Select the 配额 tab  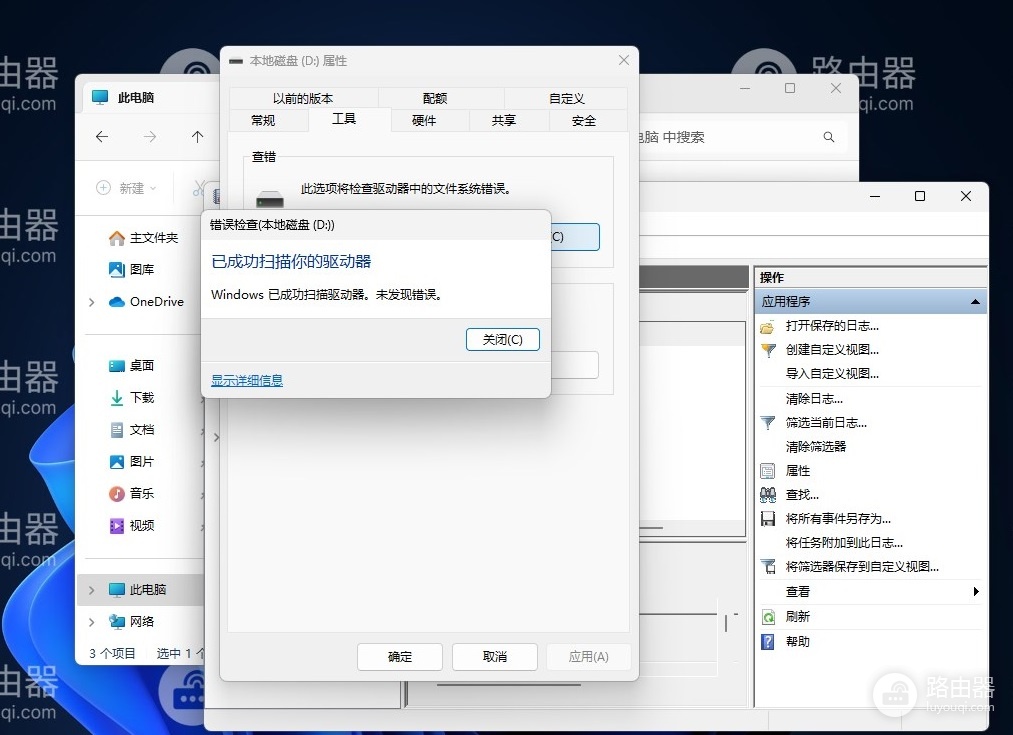(435, 98)
